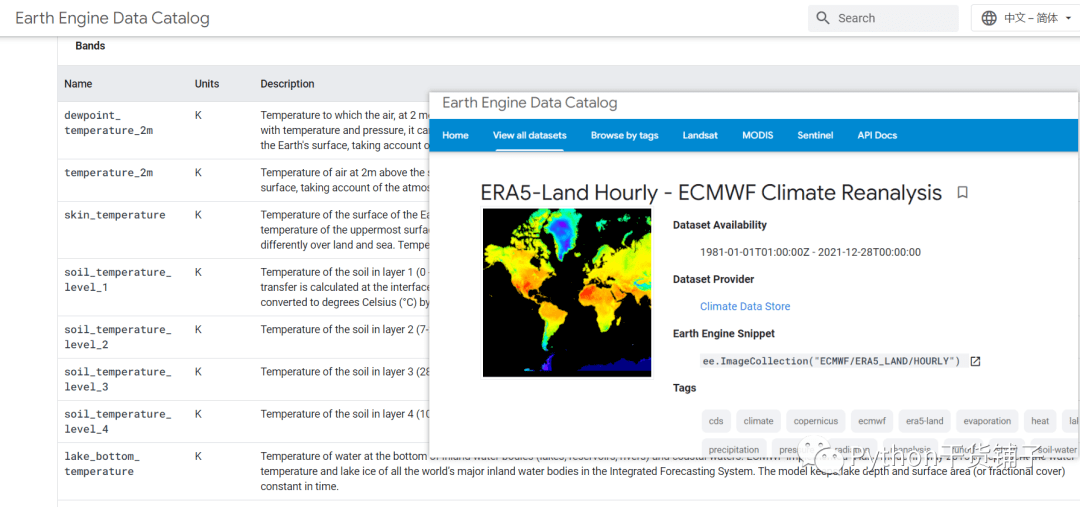1080x507 pixels.
Task: Follow the Climate Data Store link
Action: pyautogui.click(x=745, y=307)
